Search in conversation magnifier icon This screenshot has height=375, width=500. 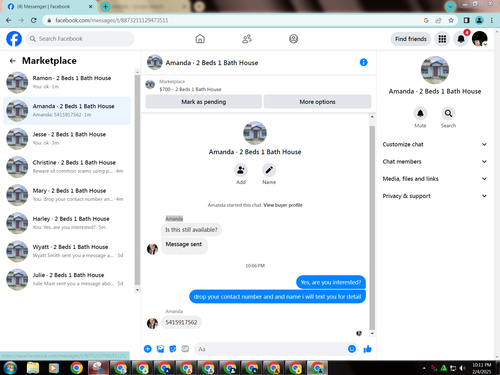click(448, 114)
